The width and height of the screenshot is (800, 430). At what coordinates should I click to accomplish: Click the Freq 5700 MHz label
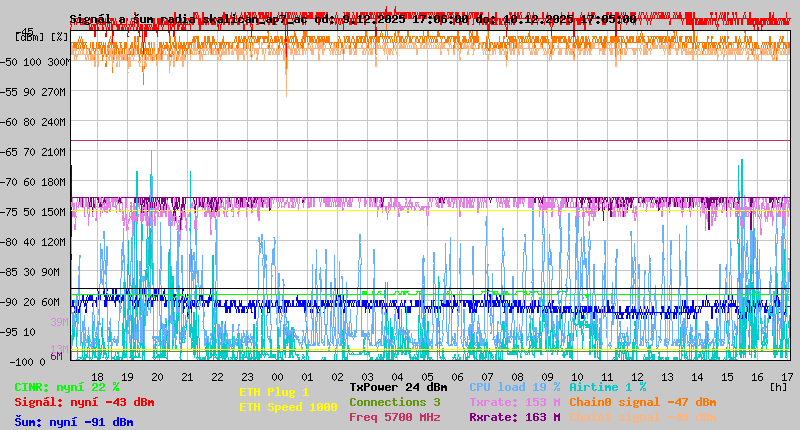tap(394, 417)
